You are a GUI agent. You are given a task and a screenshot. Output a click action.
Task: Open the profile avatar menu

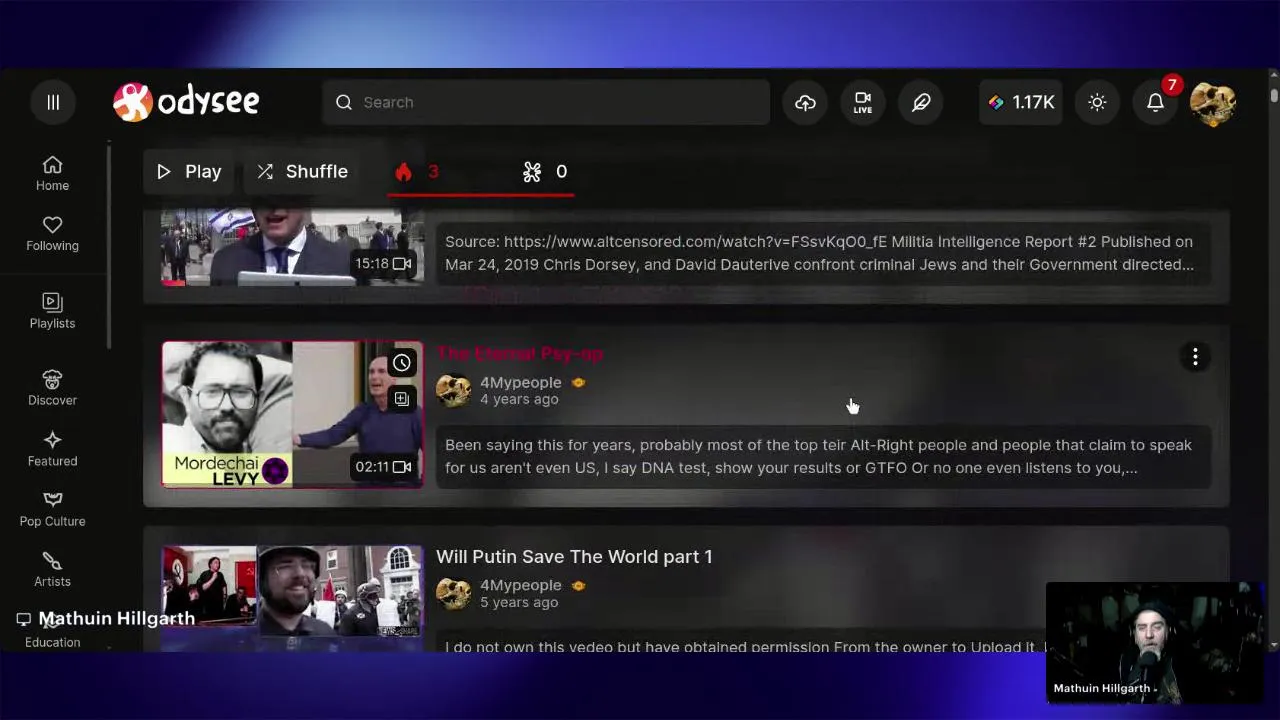tap(1212, 103)
